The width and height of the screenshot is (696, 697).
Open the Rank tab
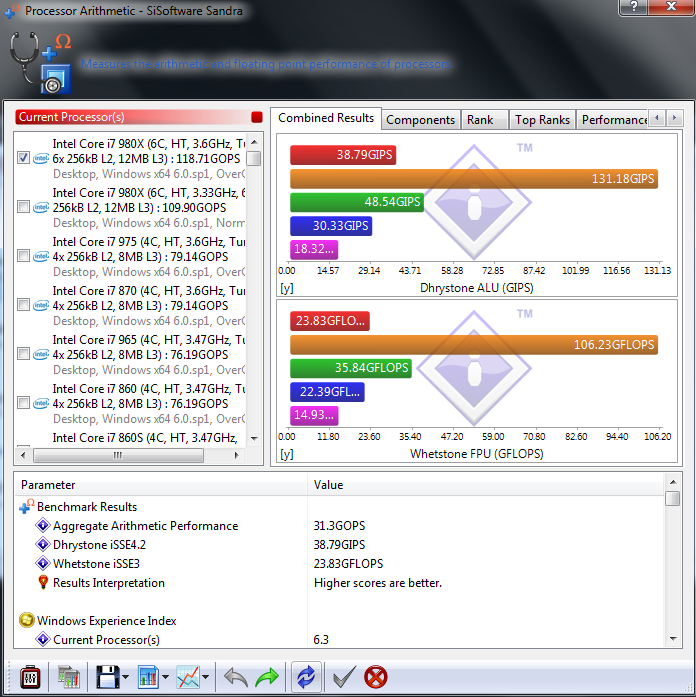(x=484, y=120)
